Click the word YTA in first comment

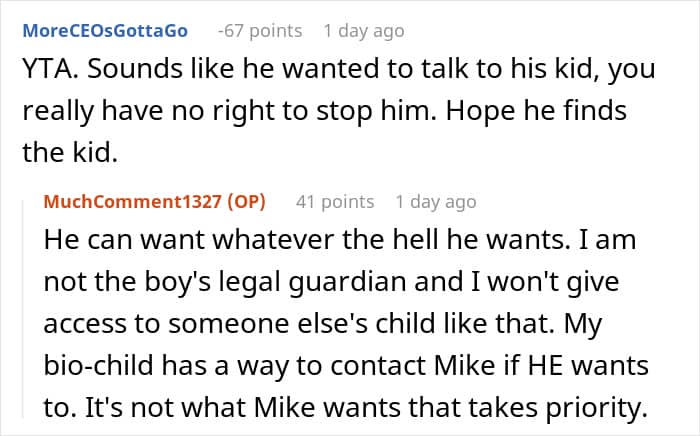tap(47, 69)
